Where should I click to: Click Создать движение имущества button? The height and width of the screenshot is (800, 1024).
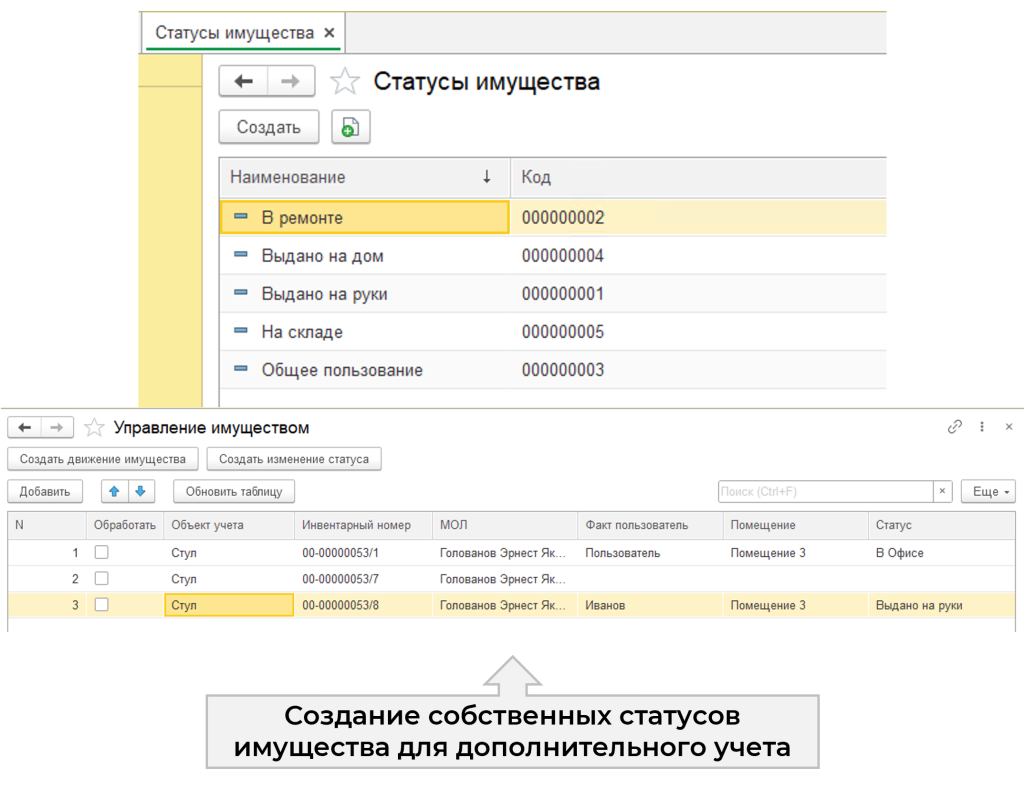click(x=103, y=459)
